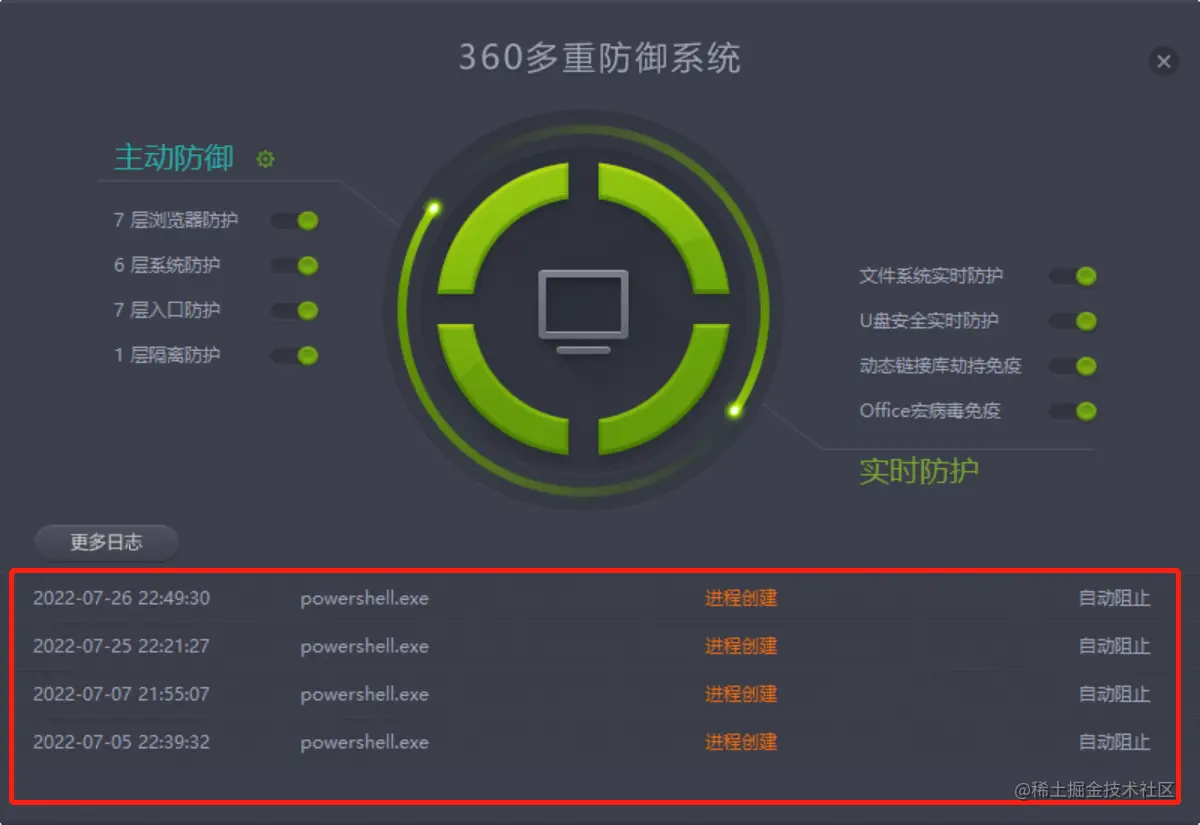This screenshot has width=1200, height=825.
Task: Click 自动阻止 in the 2022-07-07 log row
Action: click(1115, 694)
